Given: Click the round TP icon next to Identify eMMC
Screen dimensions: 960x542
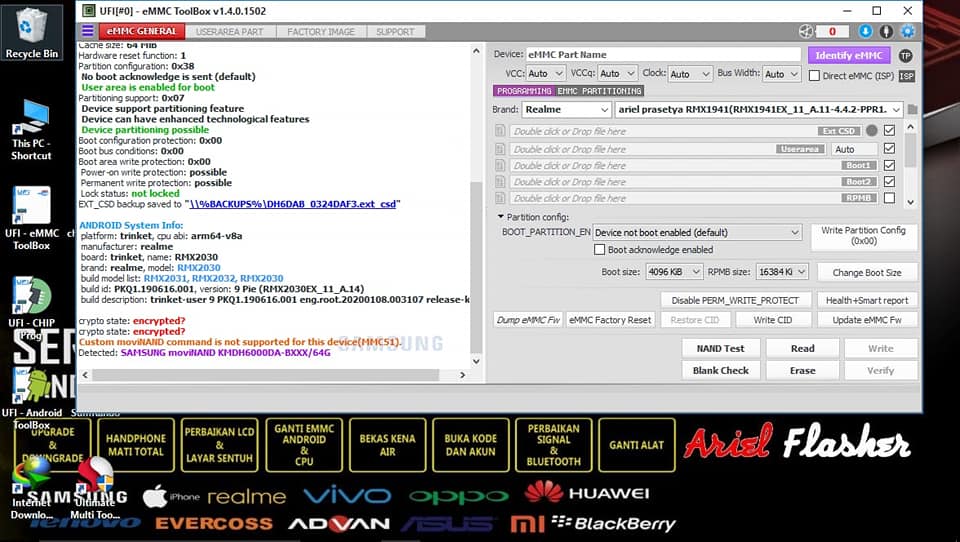Looking at the screenshot, I should point(906,55).
